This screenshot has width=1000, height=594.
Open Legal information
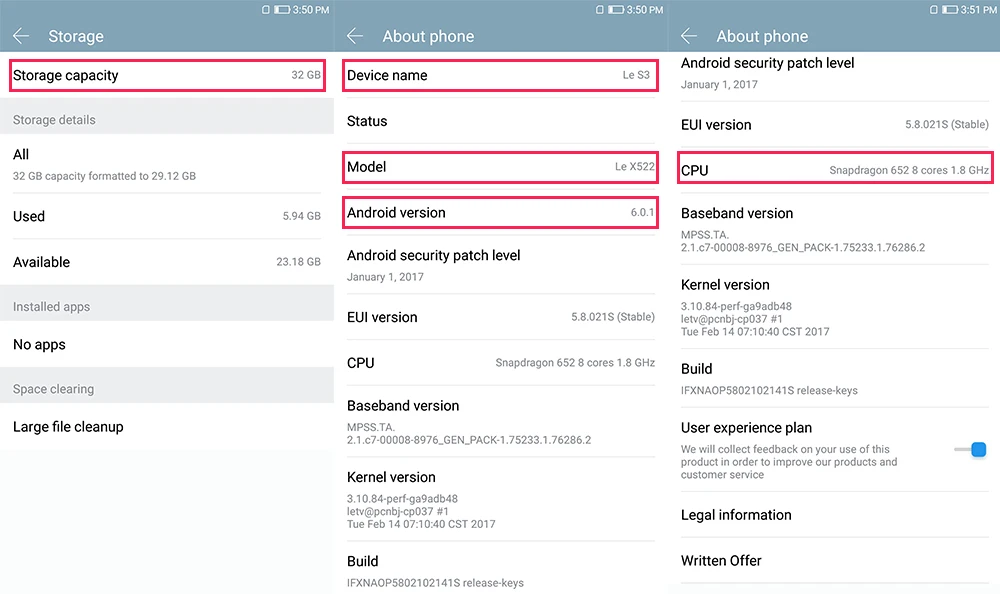[835, 515]
